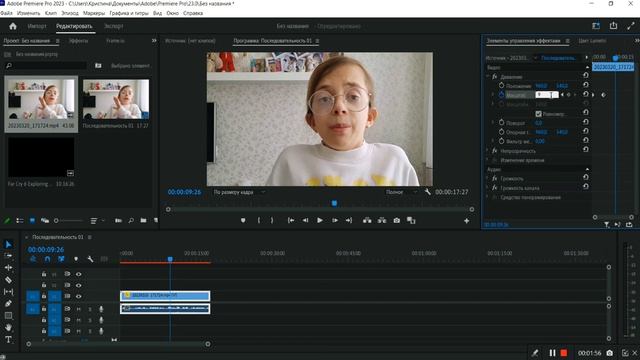Open the Маркеры menu
The width and height of the screenshot is (640, 360).
pyautogui.click(x=94, y=13)
